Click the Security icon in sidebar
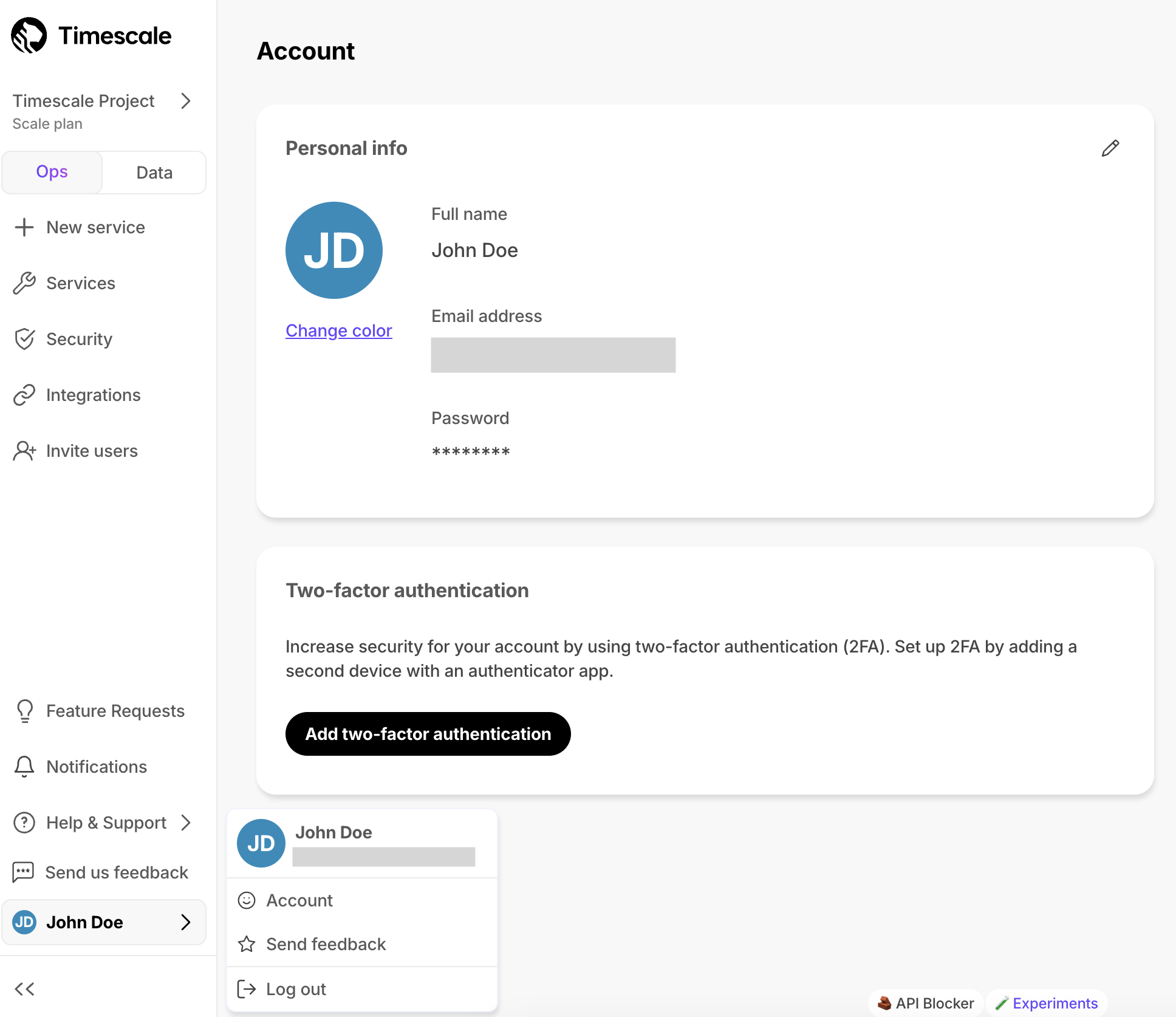 pyautogui.click(x=25, y=339)
